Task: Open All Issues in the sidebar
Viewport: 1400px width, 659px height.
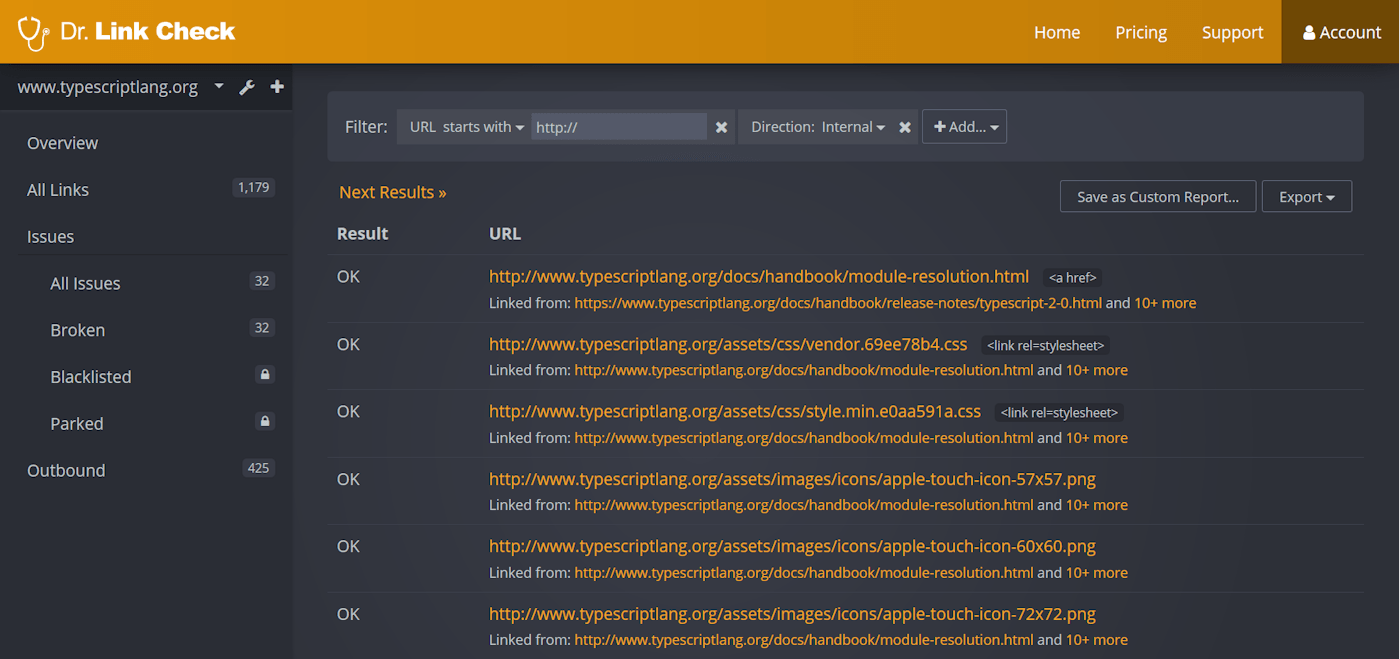Action: tap(85, 283)
